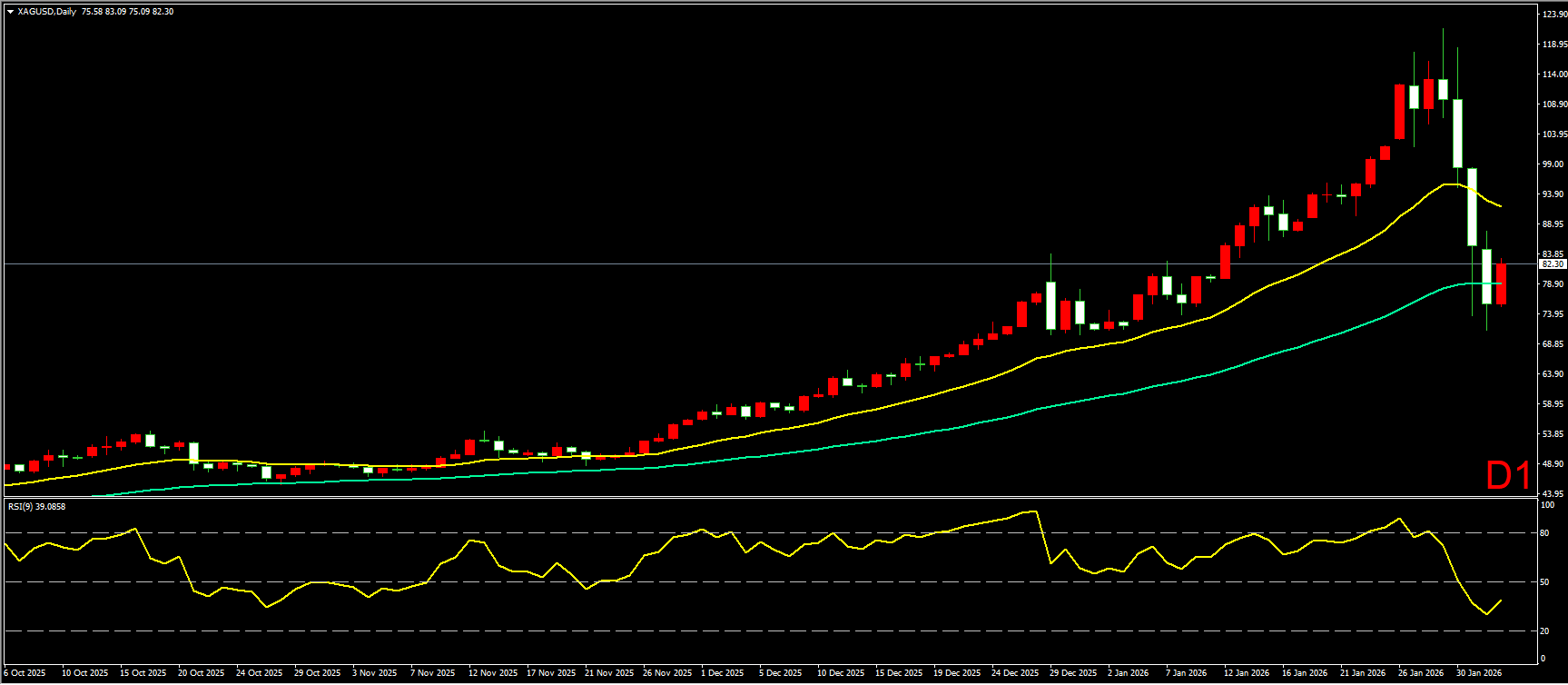The height and width of the screenshot is (685, 1568).
Task: Click the 29 Dec 2025 date marker
Action: coord(1073,673)
